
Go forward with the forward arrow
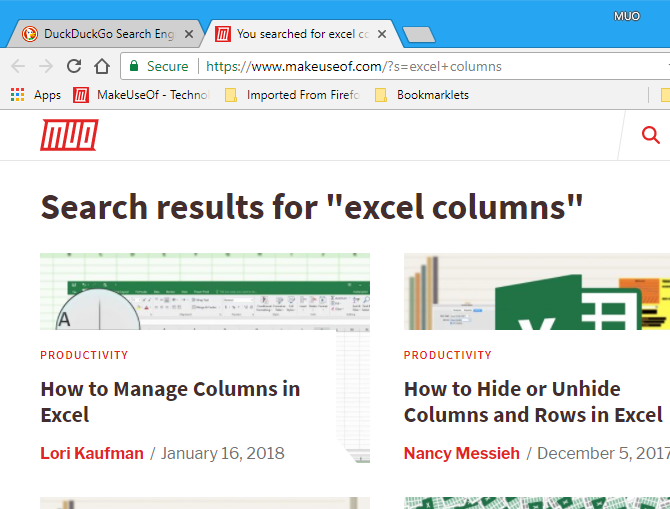(46, 66)
